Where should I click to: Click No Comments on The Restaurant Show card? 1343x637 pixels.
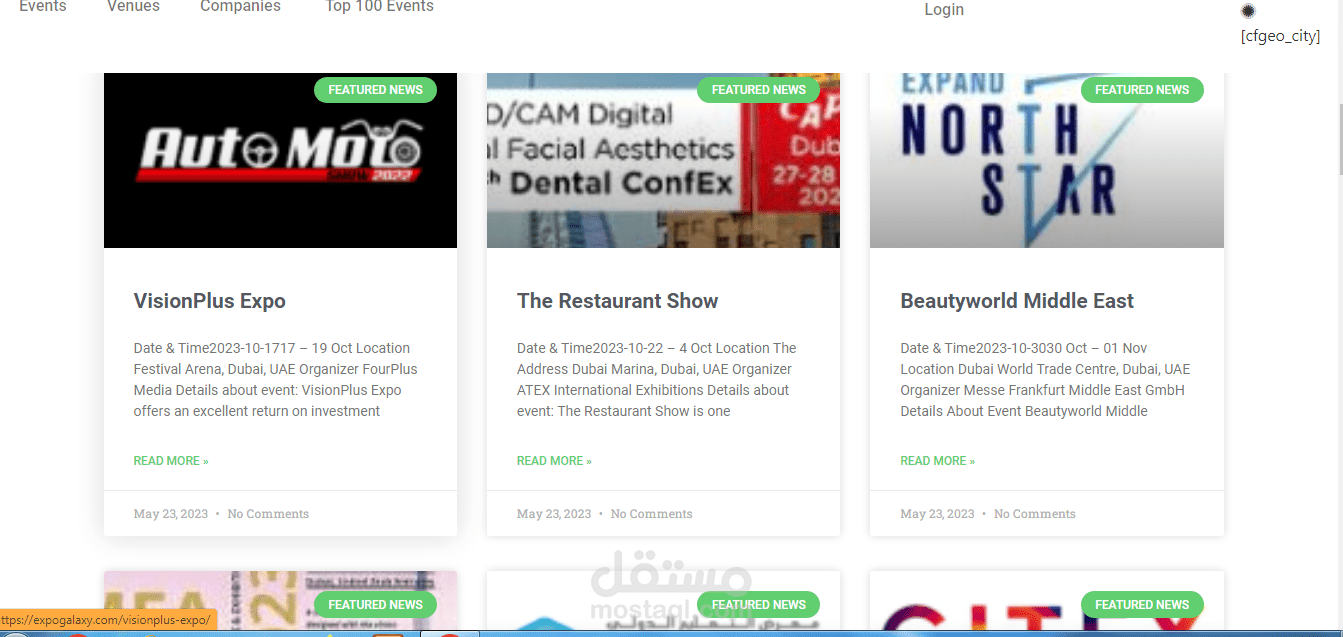[651, 514]
